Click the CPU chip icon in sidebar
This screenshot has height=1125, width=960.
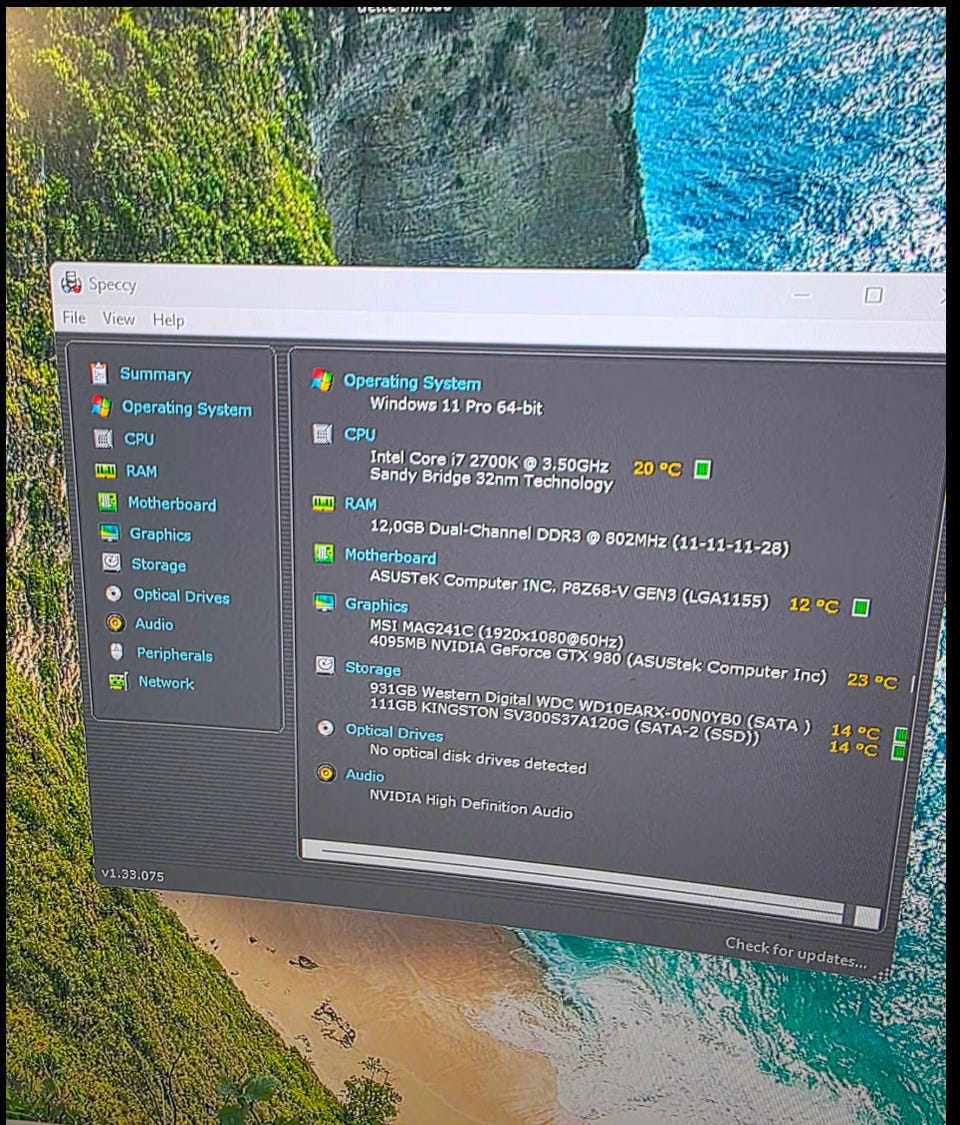point(103,438)
